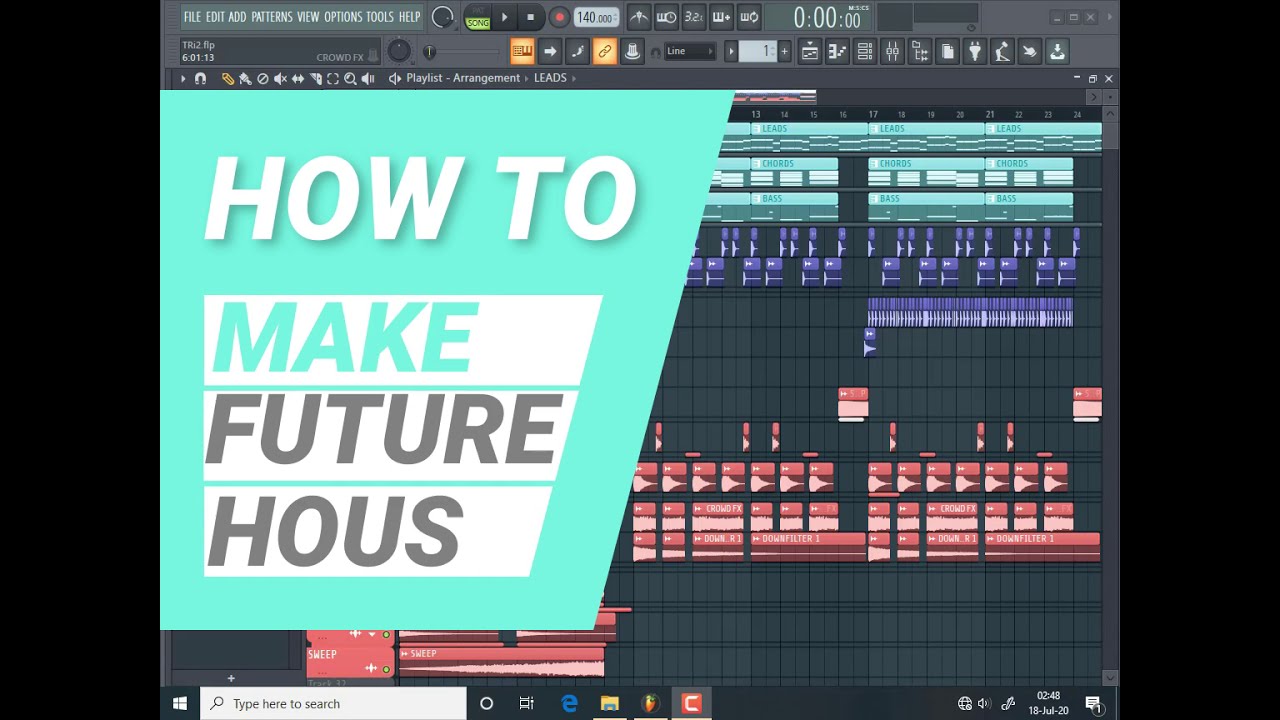Open the FILE menu
This screenshot has width=1280, height=720.
tap(192, 17)
